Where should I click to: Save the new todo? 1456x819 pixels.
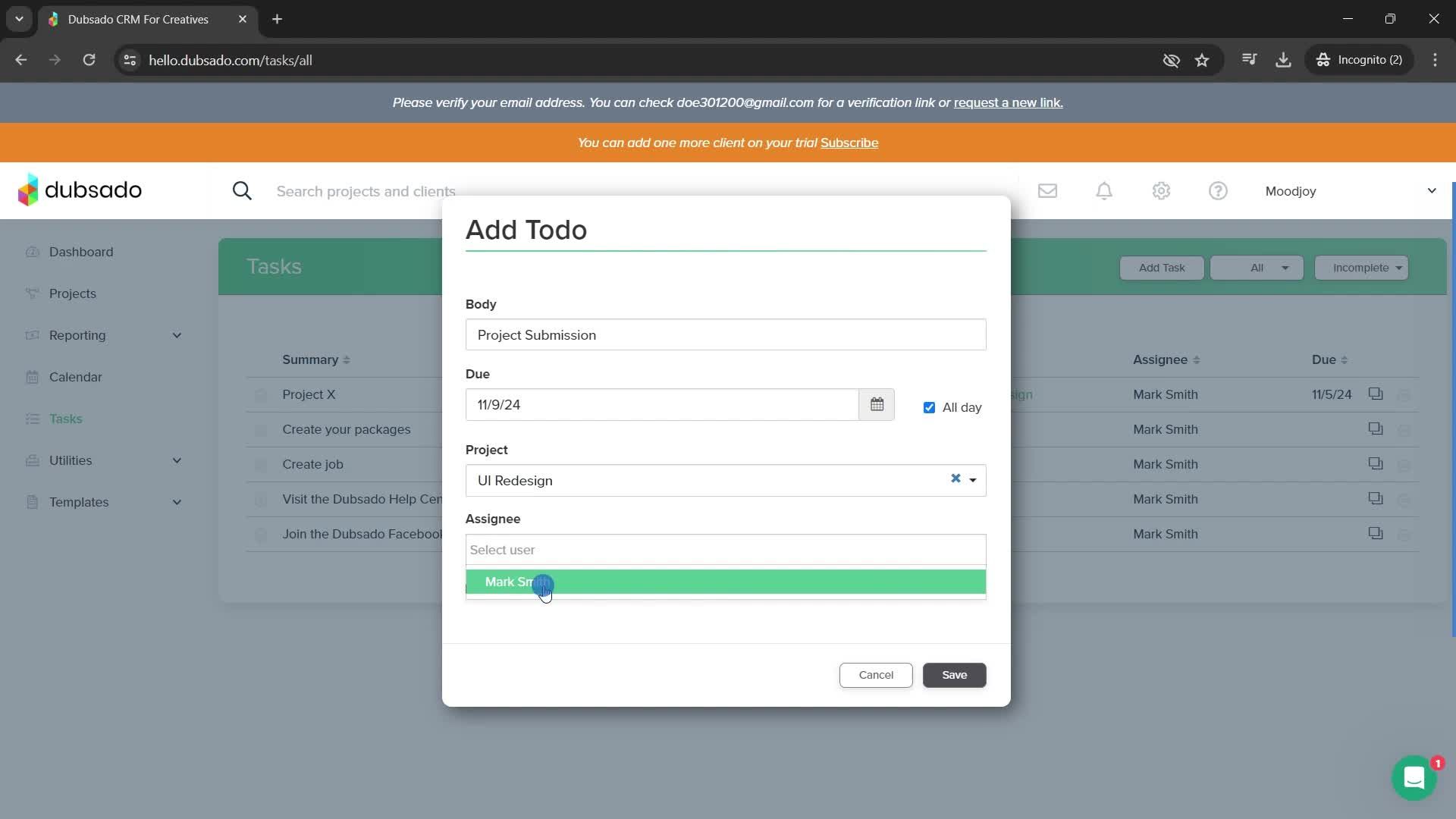(954, 675)
